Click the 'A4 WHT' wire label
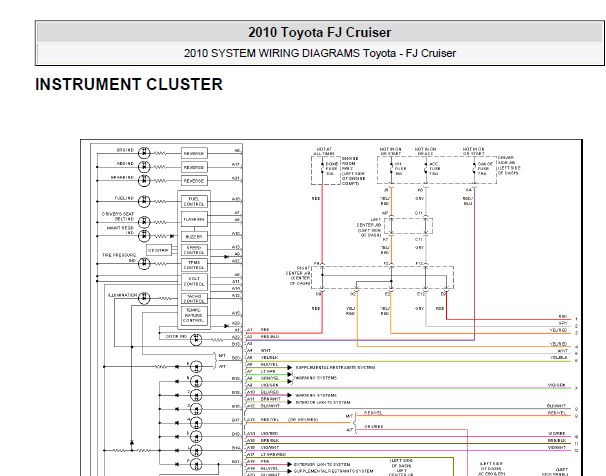The image size is (606, 476). tap(259, 350)
